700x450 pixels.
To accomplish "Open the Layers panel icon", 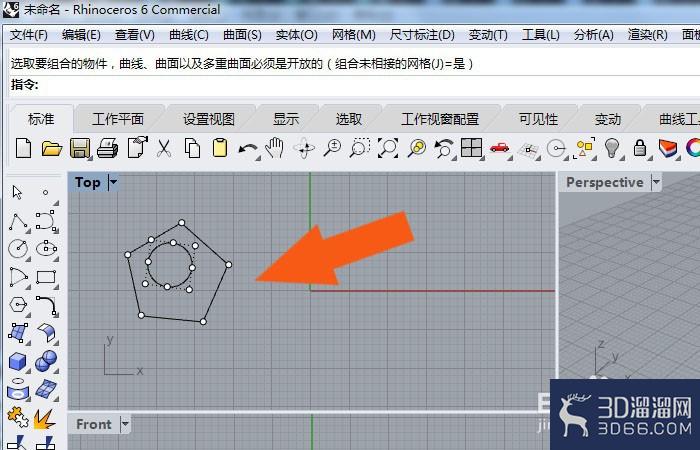I will pyautogui.click(x=667, y=148).
